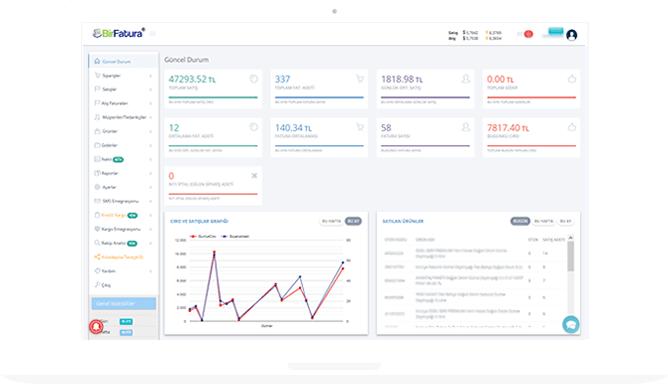Click the cart icon on the 140.34 TL card

pyautogui.click(x=360, y=127)
